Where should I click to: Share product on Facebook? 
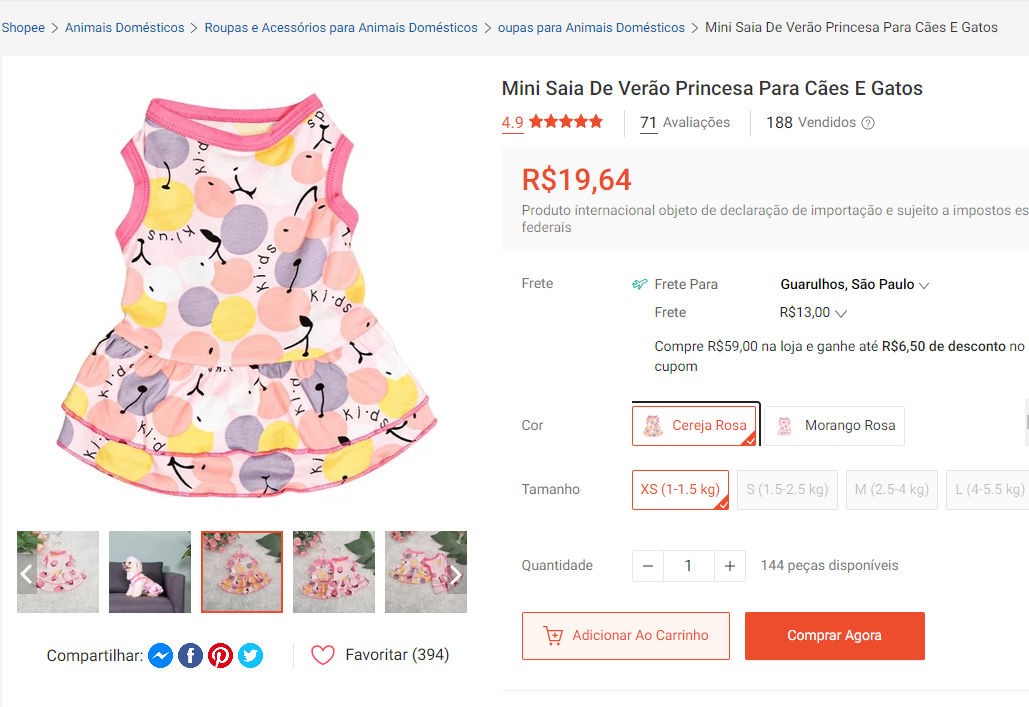pos(190,656)
